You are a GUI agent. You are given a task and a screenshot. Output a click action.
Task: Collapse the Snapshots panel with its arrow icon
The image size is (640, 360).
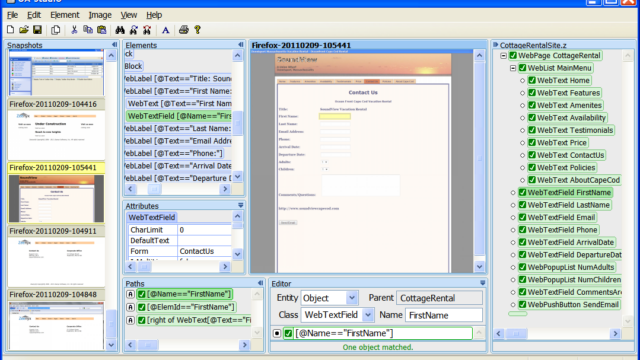click(114, 44)
